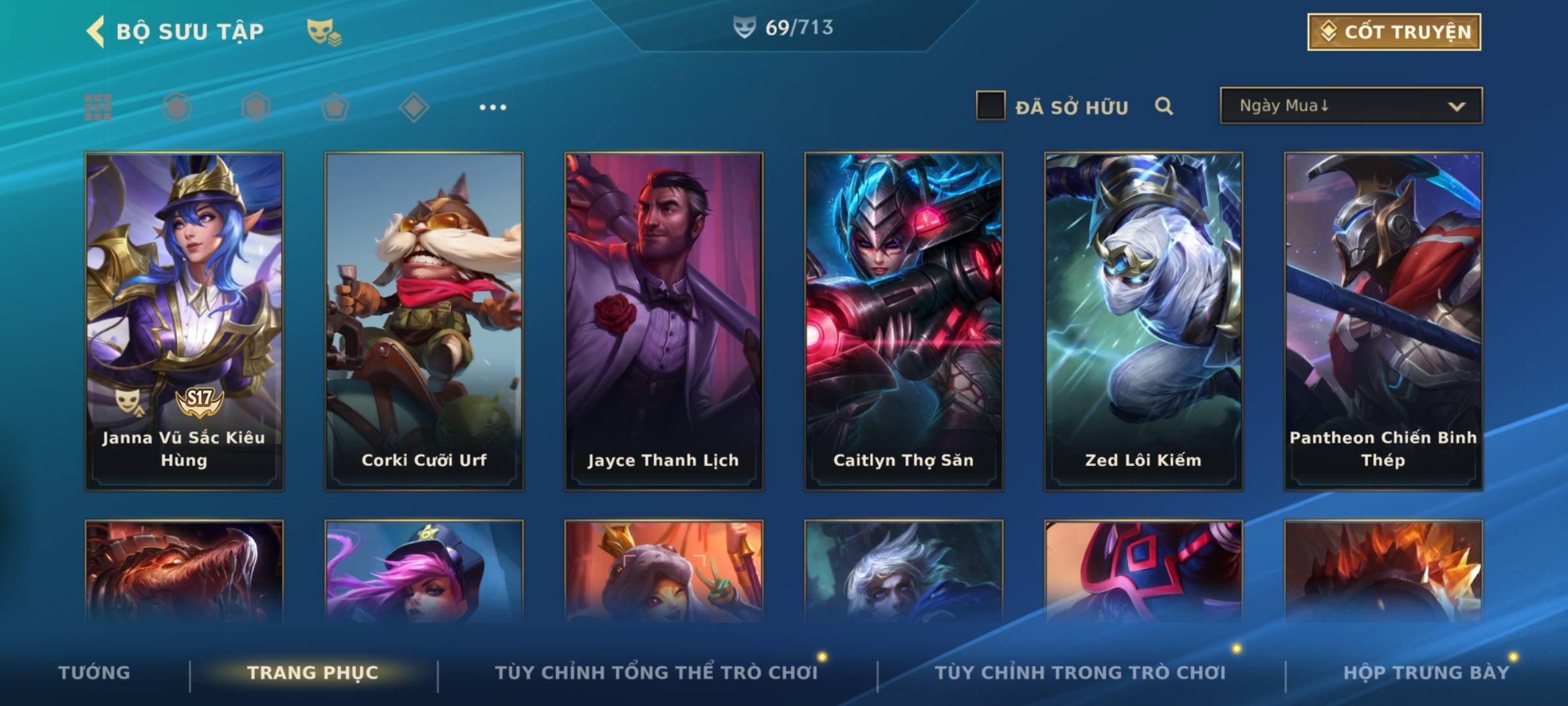Select the second hexagon rarity filter

coord(255,107)
